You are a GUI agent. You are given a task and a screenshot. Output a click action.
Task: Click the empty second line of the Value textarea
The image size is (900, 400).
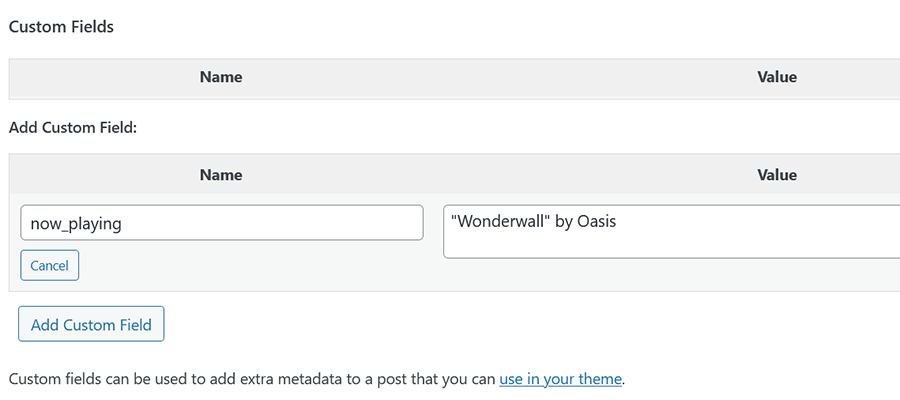[670, 243]
